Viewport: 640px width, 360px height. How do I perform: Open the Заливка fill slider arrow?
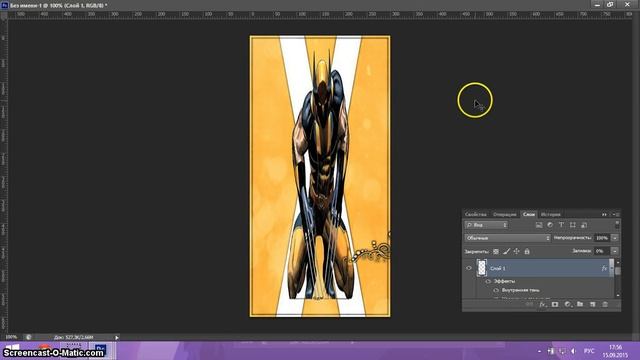point(615,251)
